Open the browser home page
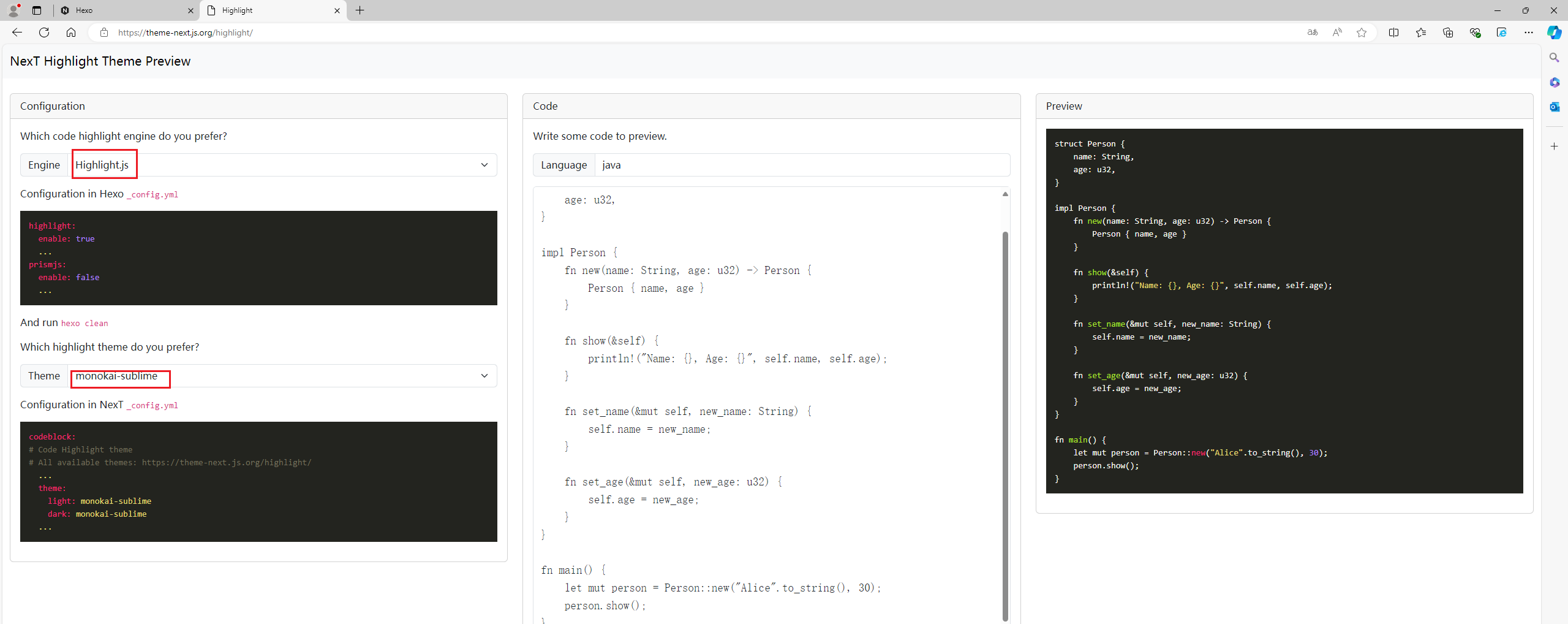 tap(71, 32)
